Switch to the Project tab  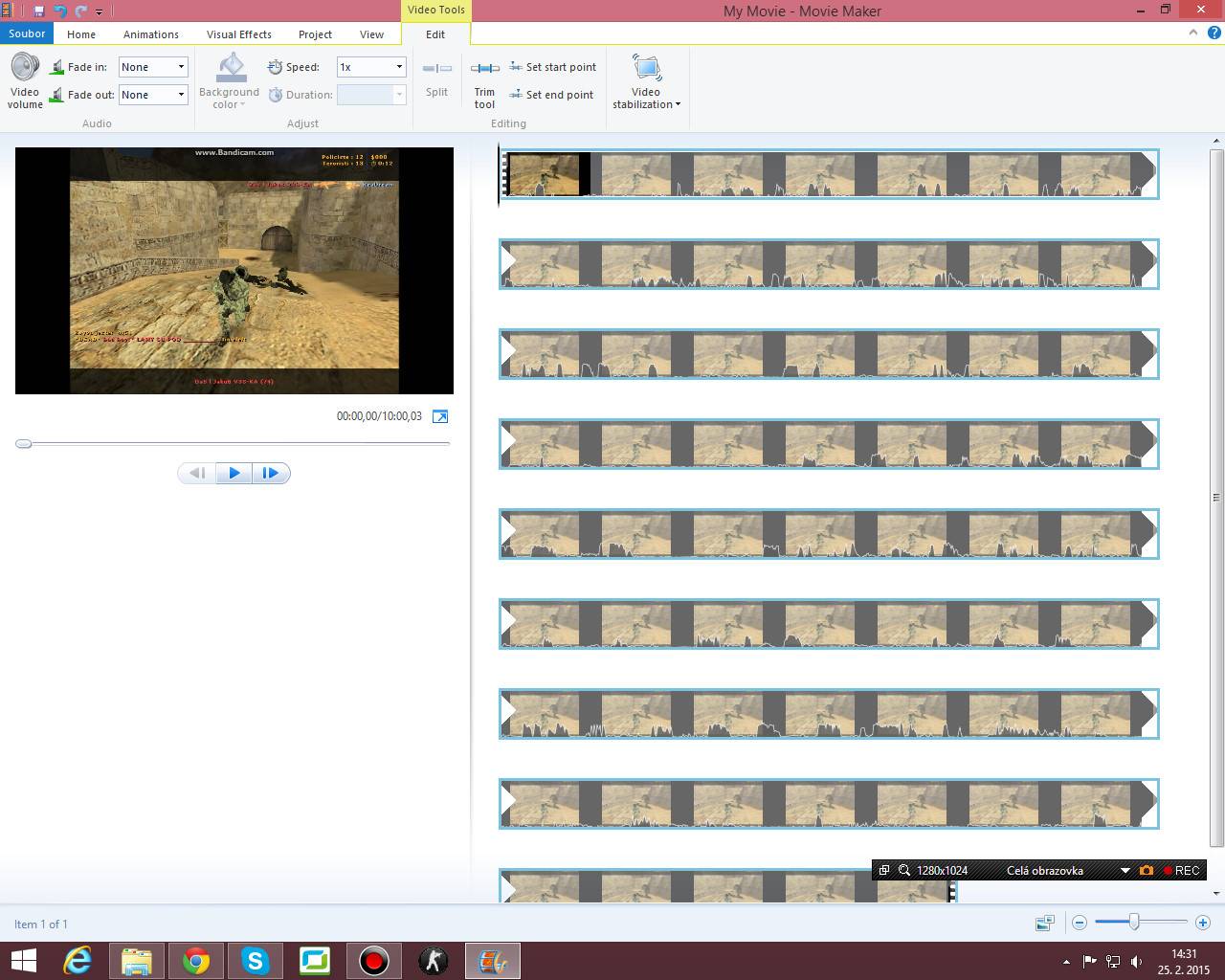pyautogui.click(x=315, y=34)
